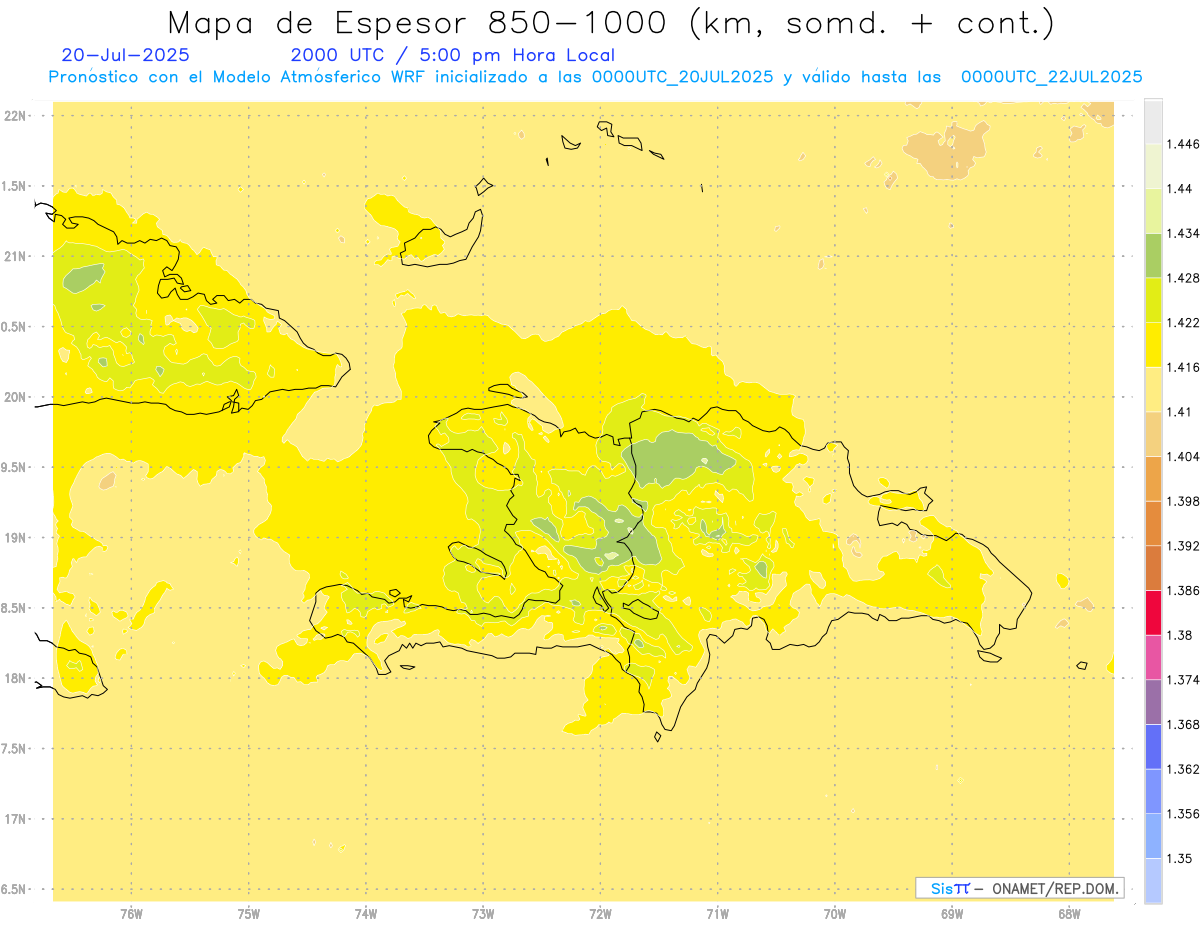This screenshot has width=1200, height=927.
Task: Click the colorbar value "1.35"
Action: point(1180,858)
